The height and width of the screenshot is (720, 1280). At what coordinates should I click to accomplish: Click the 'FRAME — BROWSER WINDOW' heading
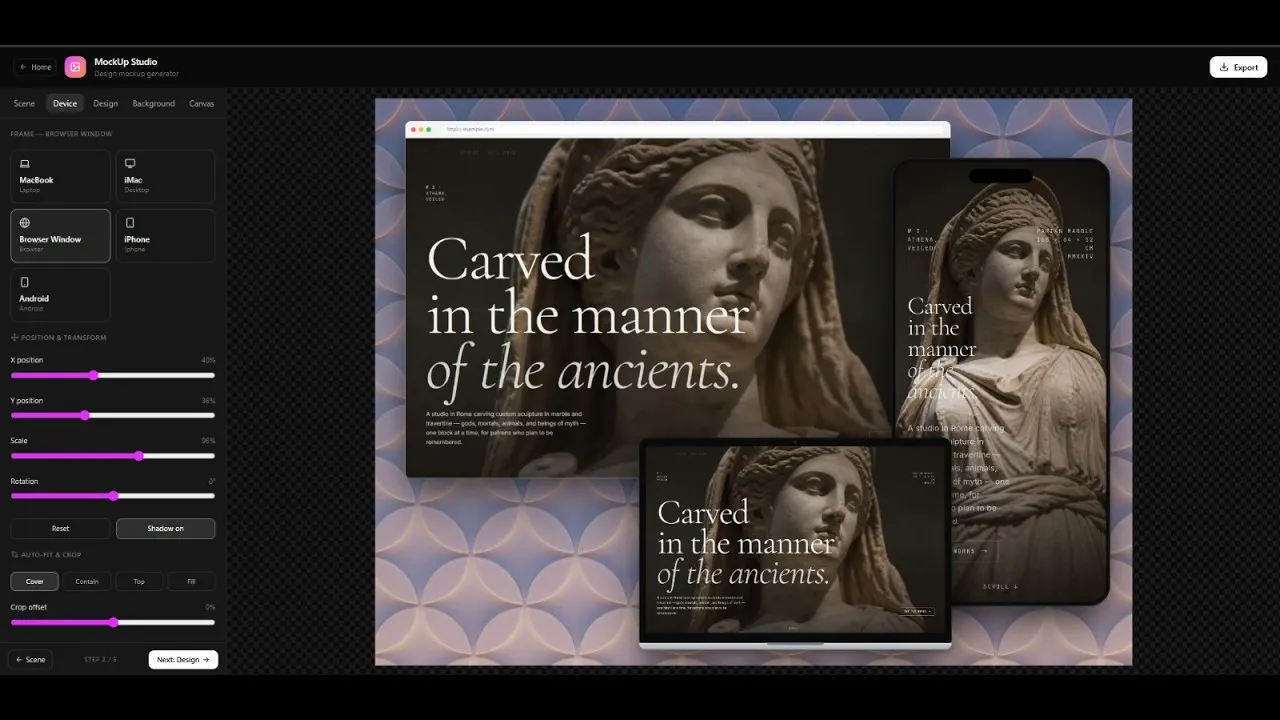(61, 134)
